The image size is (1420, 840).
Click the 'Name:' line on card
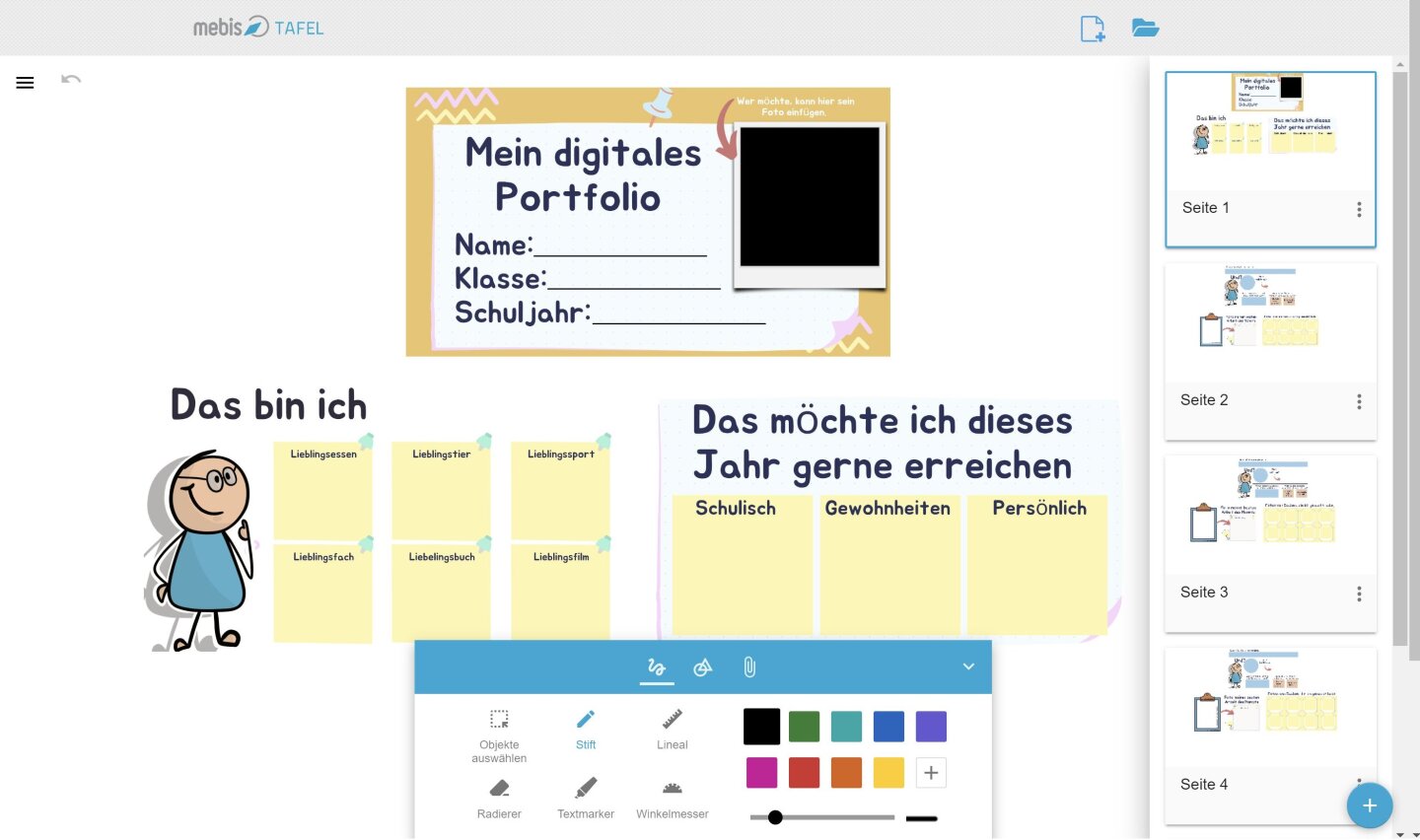point(581,245)
